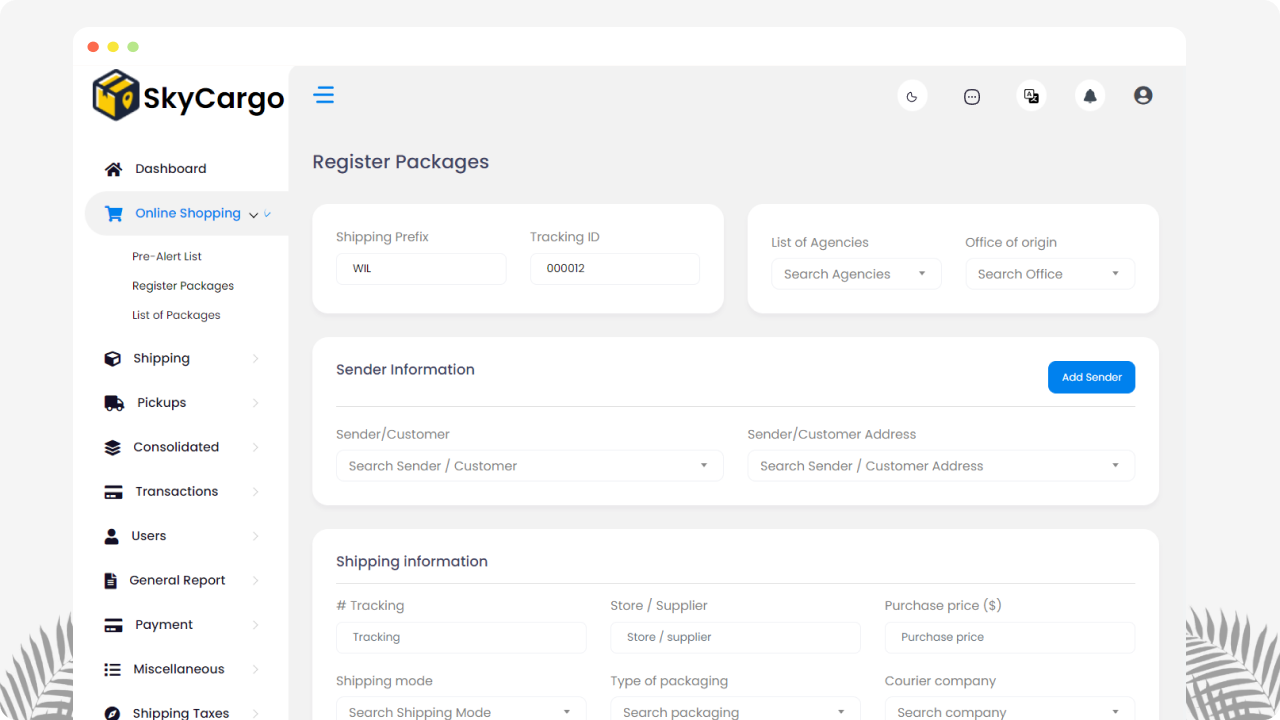This screenshot has height=720, width=1280.
Task: Open the Search Agencies dropdown
Action: click(855, 274)
